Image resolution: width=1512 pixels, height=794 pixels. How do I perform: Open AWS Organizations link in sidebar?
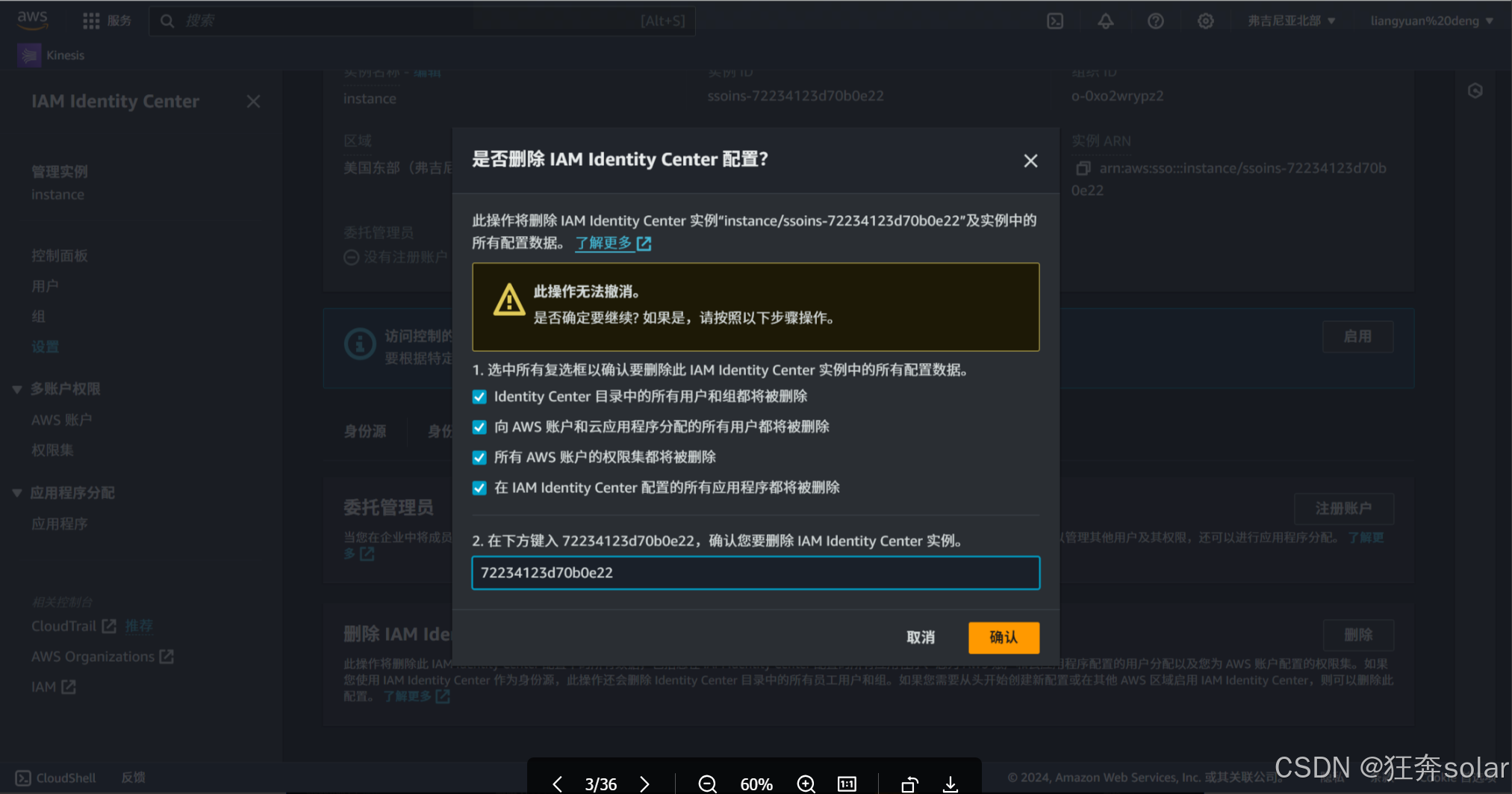pyautogui.click(x=102, y=657)
